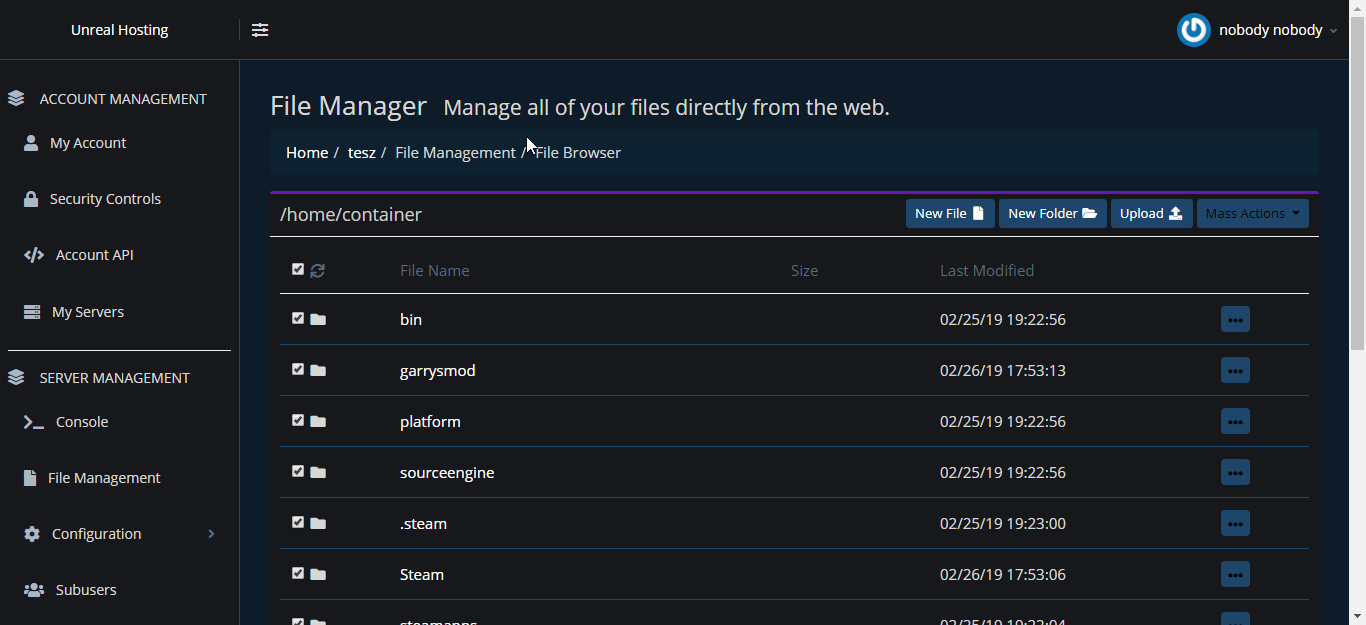This screenshot has width=1366, height=625.
Task: Click the Home breadcrumb link
Action: 307,152
